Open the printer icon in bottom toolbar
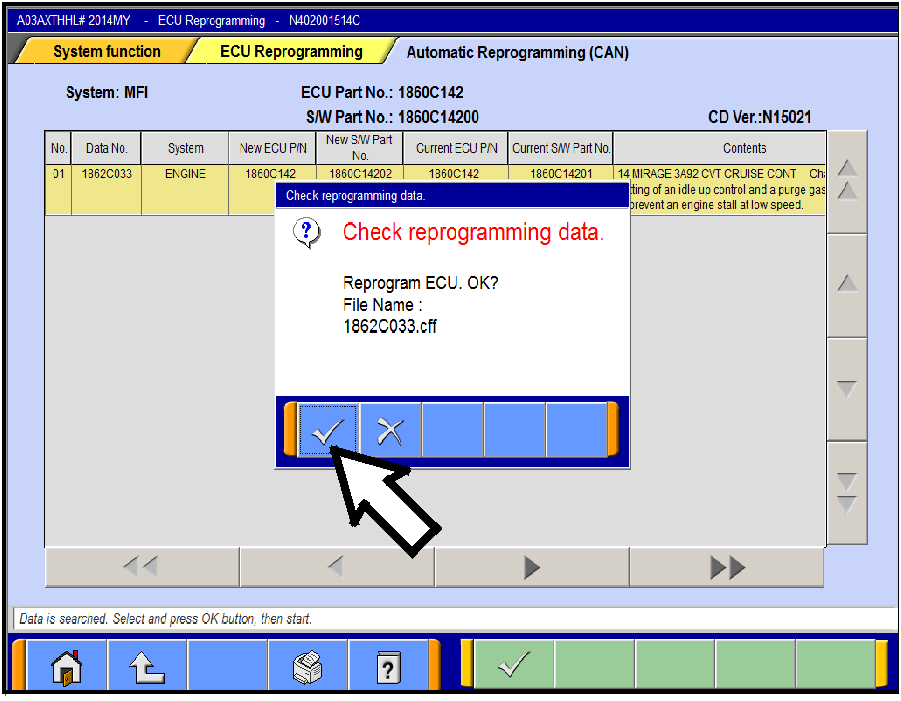Image resolution: width=901 pixels, height=701 pixels. [308, 667]
